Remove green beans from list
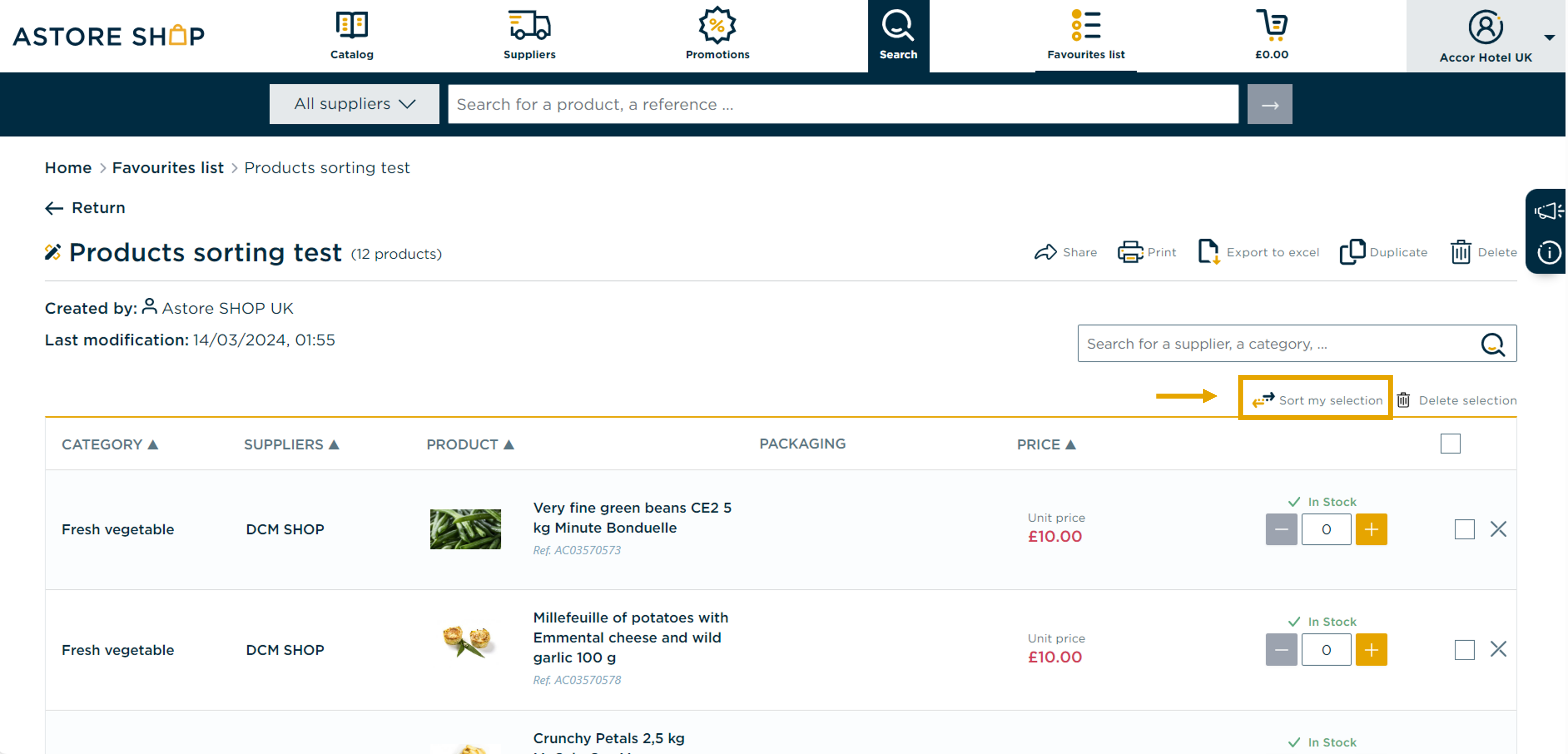 tap(1499, 529)
